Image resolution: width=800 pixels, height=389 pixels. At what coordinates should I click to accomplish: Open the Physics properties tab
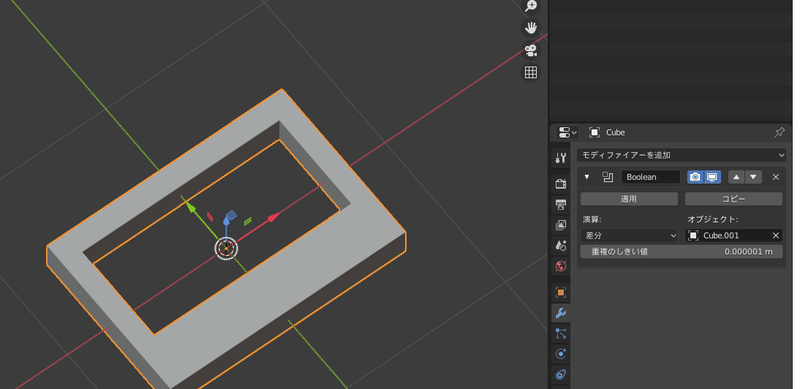[561, 354]
